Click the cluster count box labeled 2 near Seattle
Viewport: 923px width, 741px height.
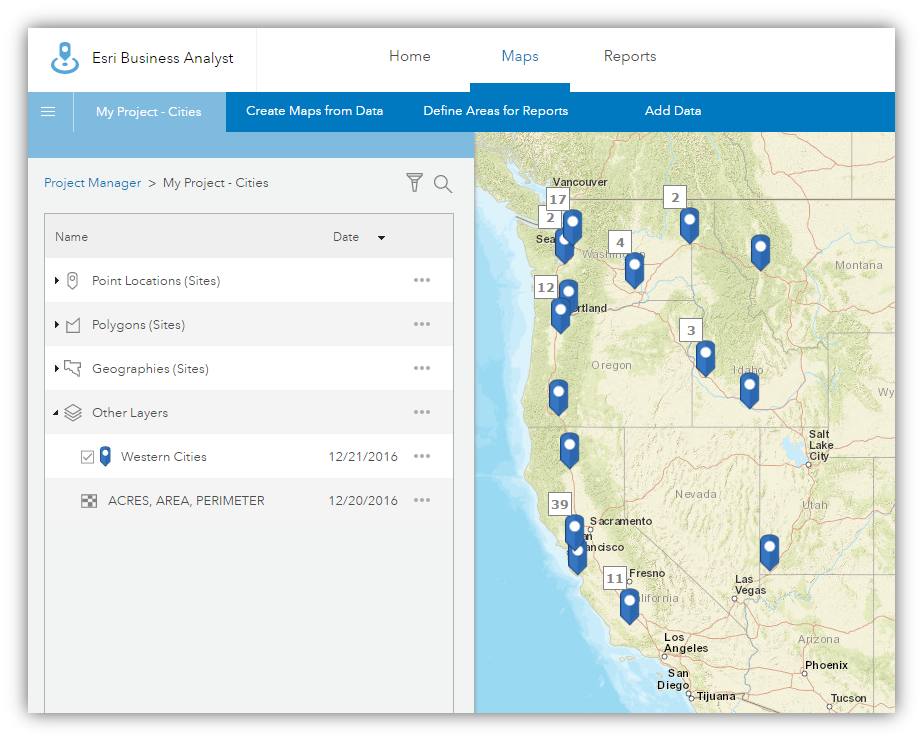click(550, 217)
